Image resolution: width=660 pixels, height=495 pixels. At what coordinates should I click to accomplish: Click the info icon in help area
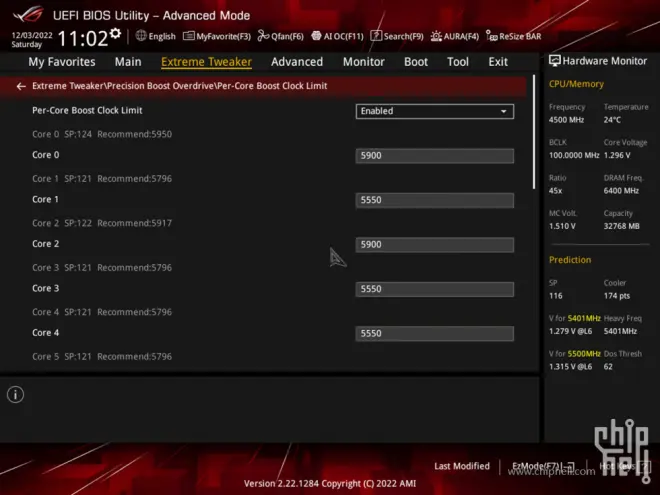click(x=16, y=394)
